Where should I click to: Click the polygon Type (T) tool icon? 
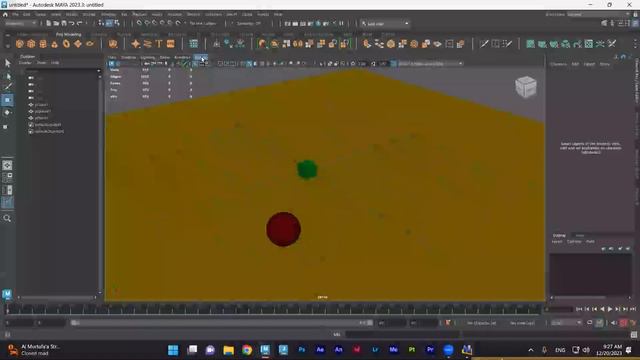click(159, 44)
